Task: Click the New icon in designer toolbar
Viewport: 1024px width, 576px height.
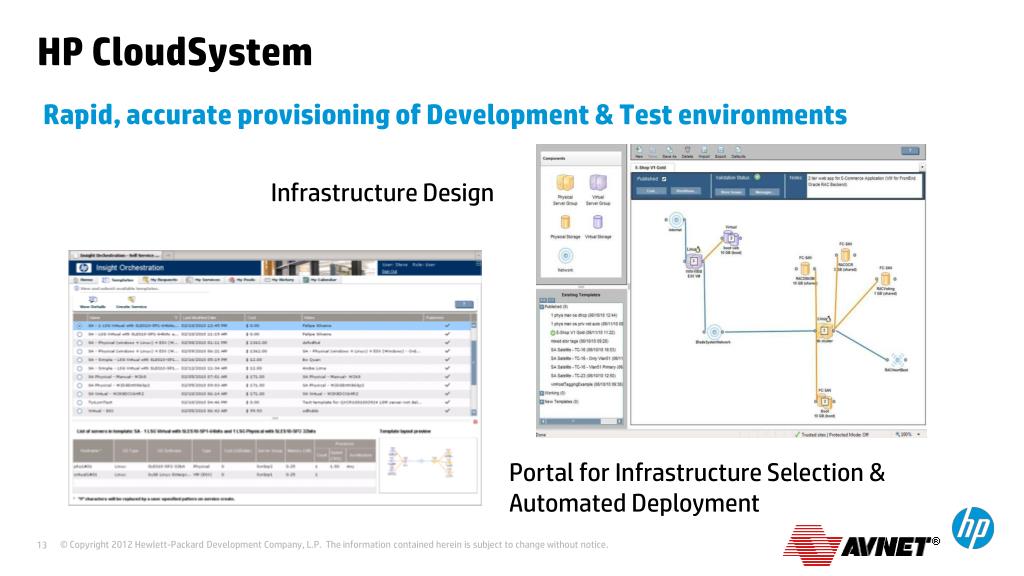Action: [x=639, y=150]
